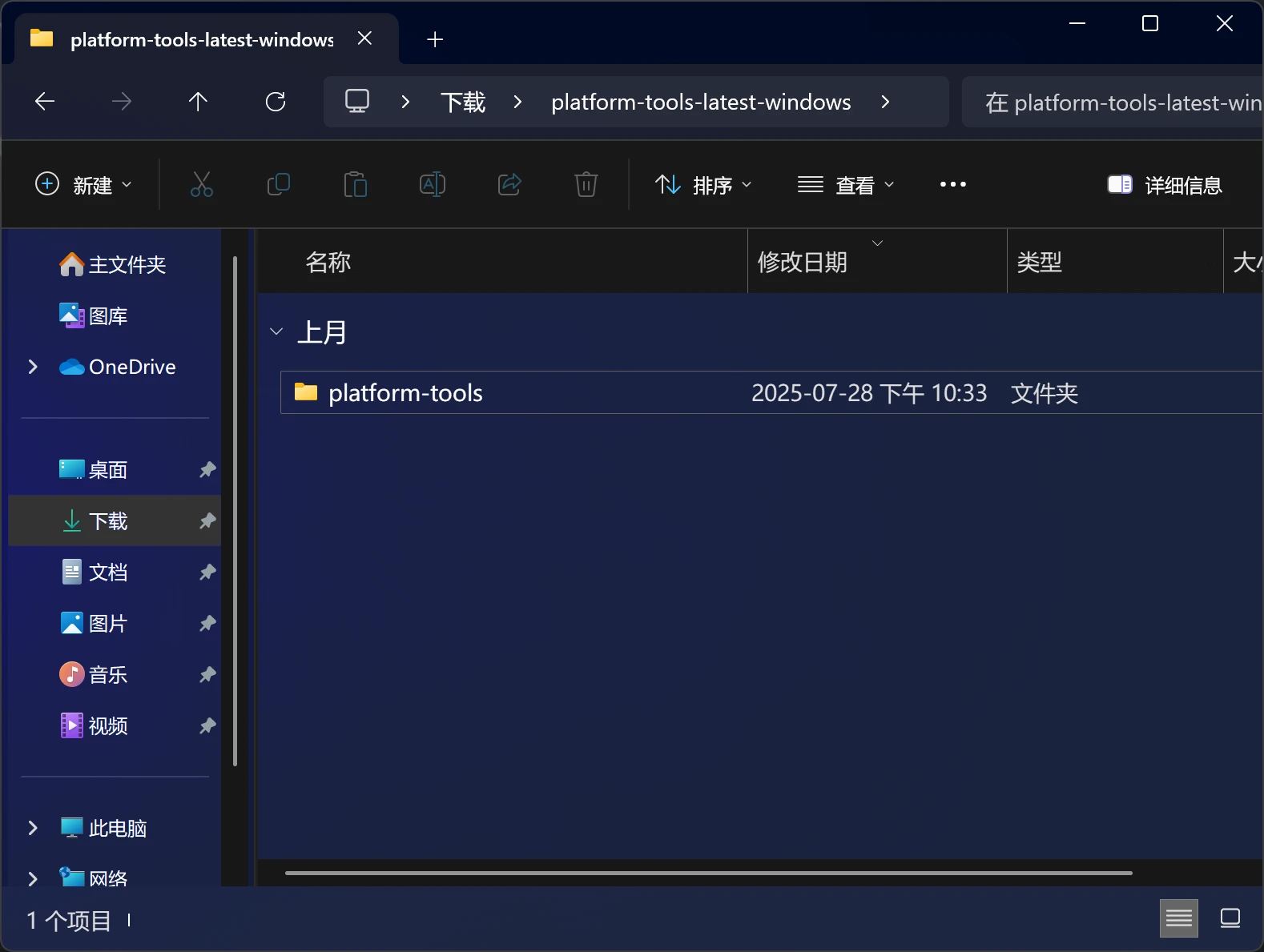Go back with the left arrow
Image resolution: width=1264 pixels, height=952 pixels.
[x=45, y=101]
